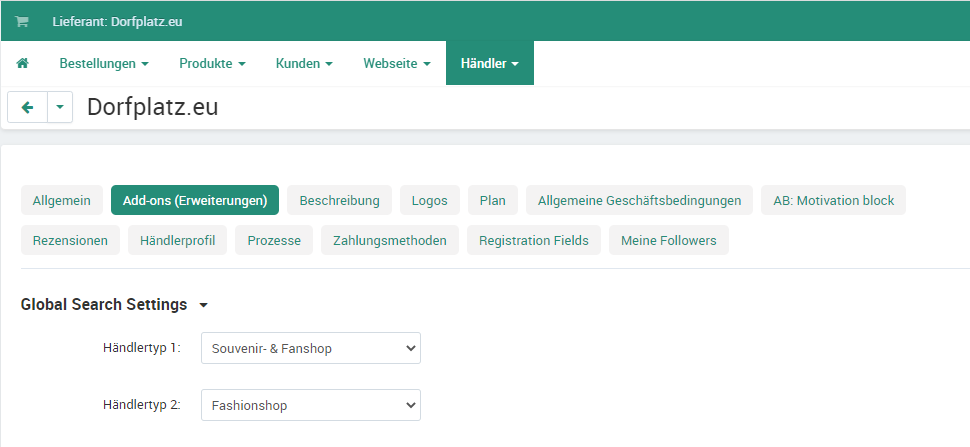Switch to the Allgemein tab
Image resolution: width=970 pixels, height=447 pixels.
(x=62, y=200)
